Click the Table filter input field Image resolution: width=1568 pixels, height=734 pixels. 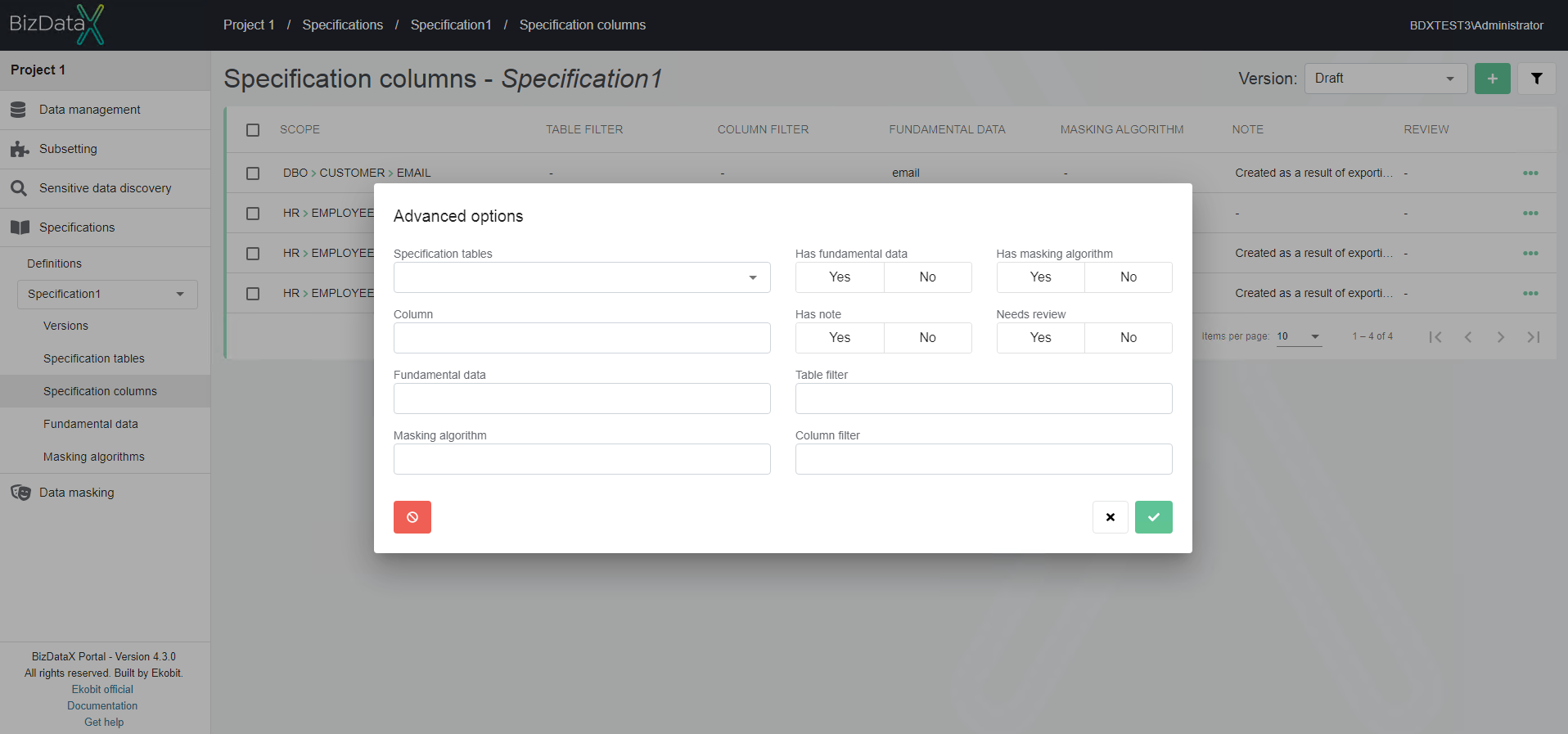coord(984,399)
